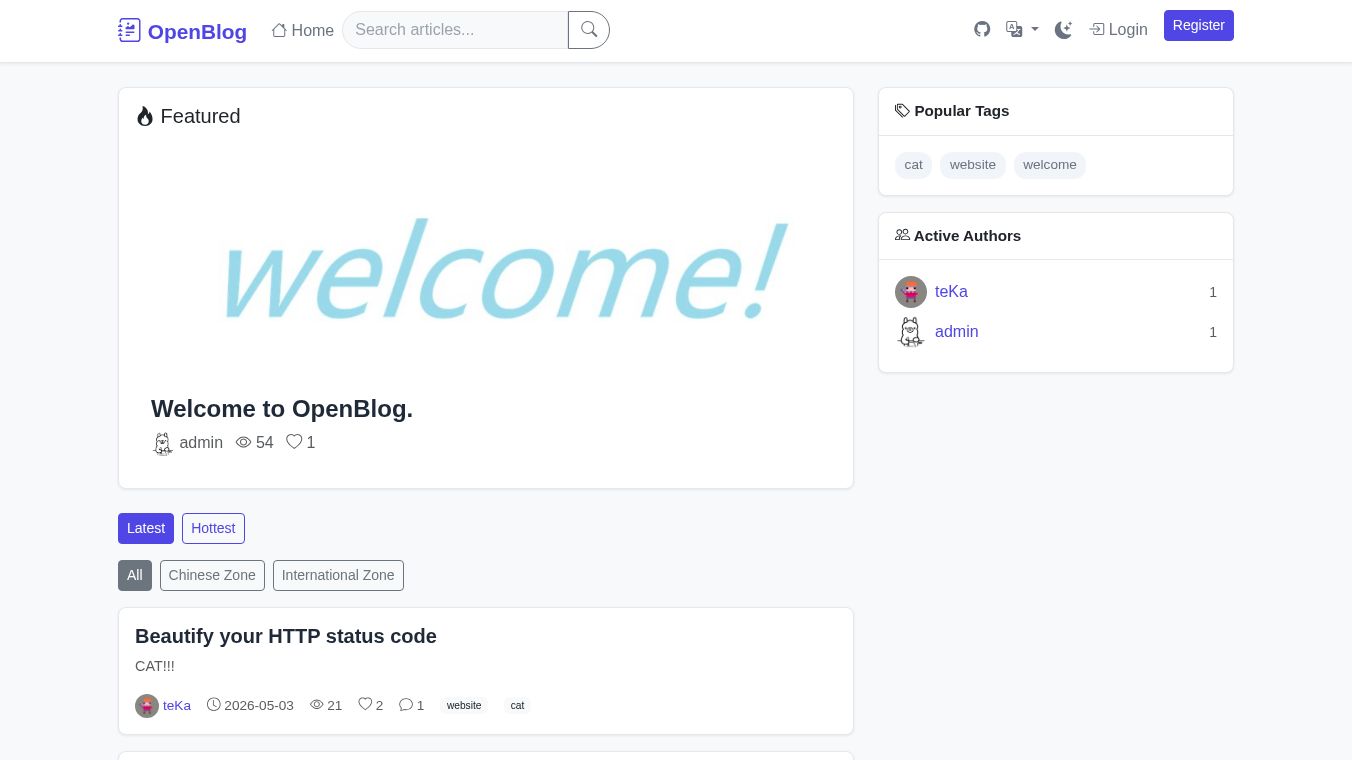The width and height of the screenshot is (1352, 760).
Task: Click the 2026-05-03 date text
Action: coord(259,706)
